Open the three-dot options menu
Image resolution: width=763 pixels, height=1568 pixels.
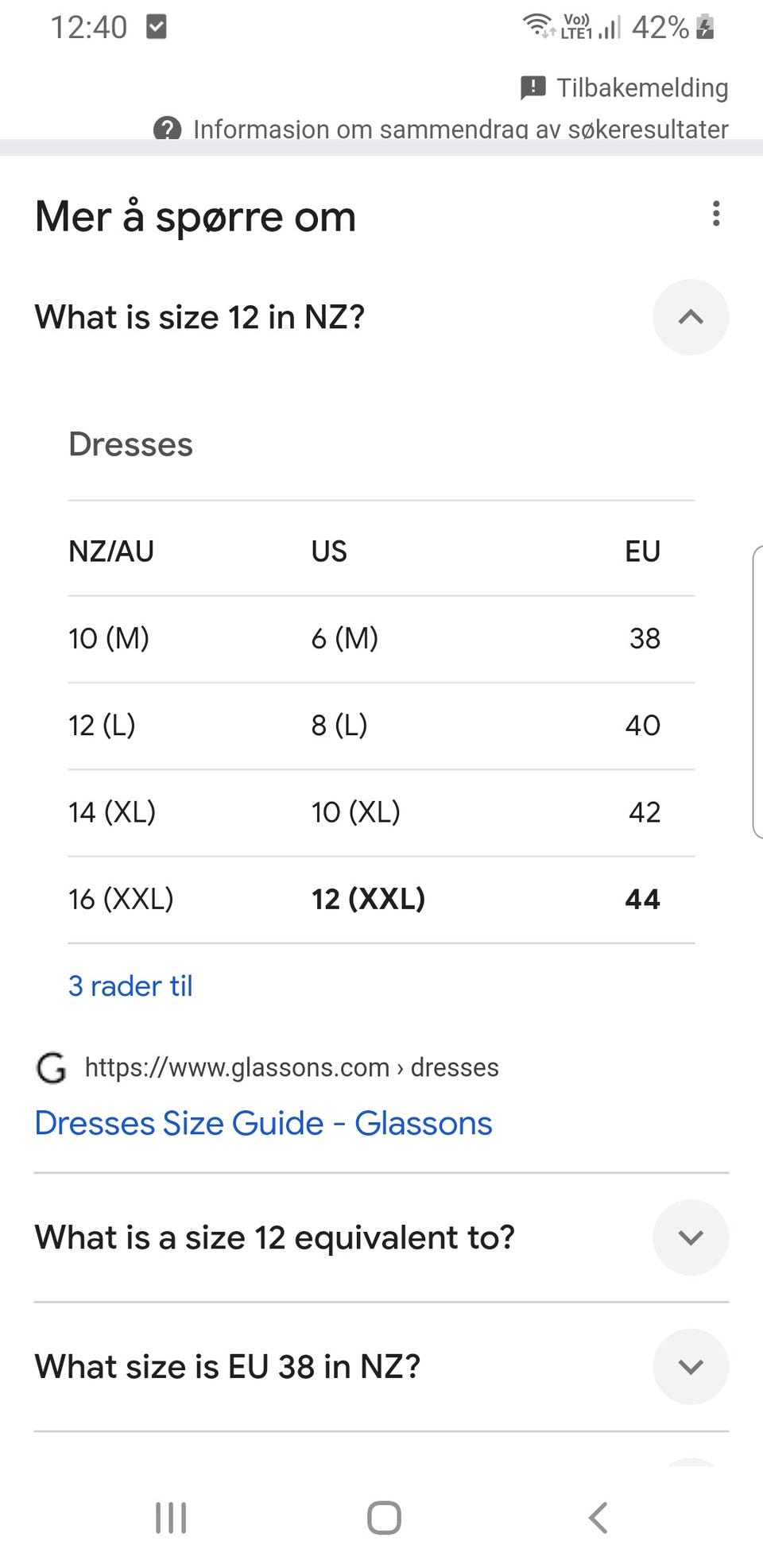pos(716,214)
